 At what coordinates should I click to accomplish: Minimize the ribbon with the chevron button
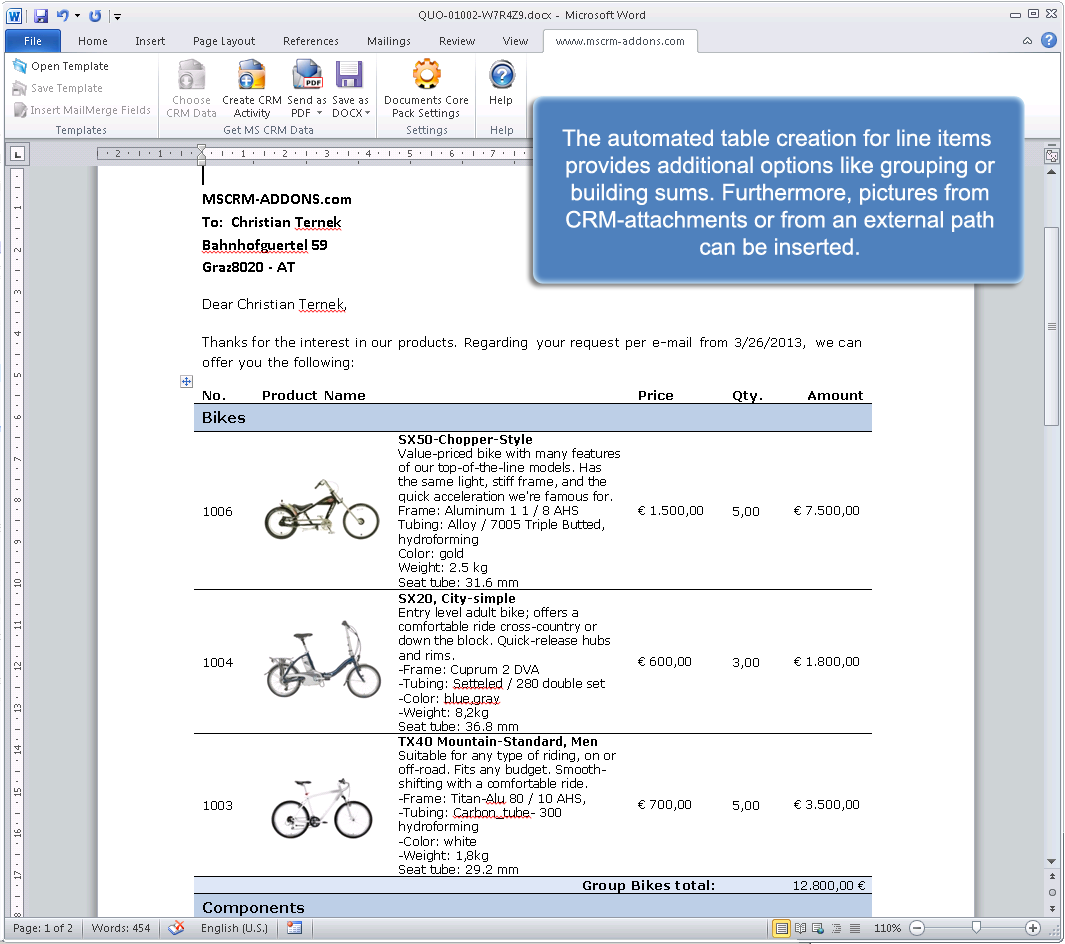tap(1027, 41)
